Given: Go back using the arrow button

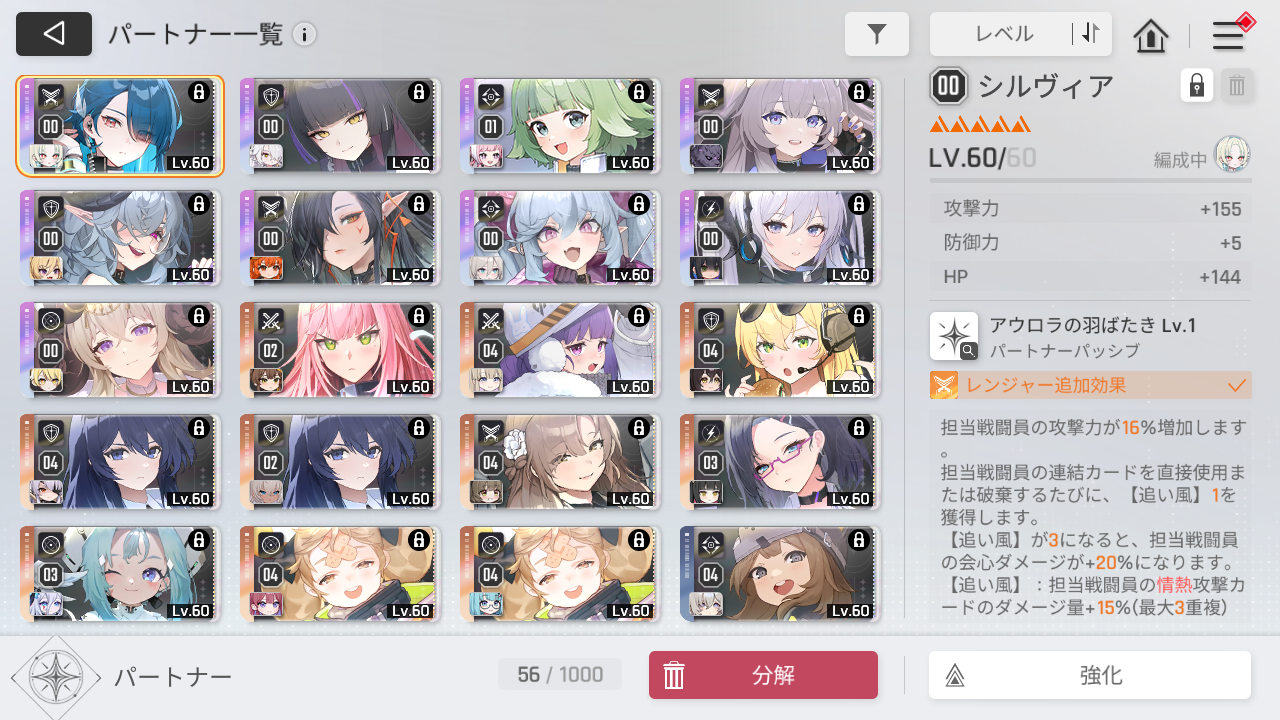Looking at the screenshot, I should pos(54,34).
